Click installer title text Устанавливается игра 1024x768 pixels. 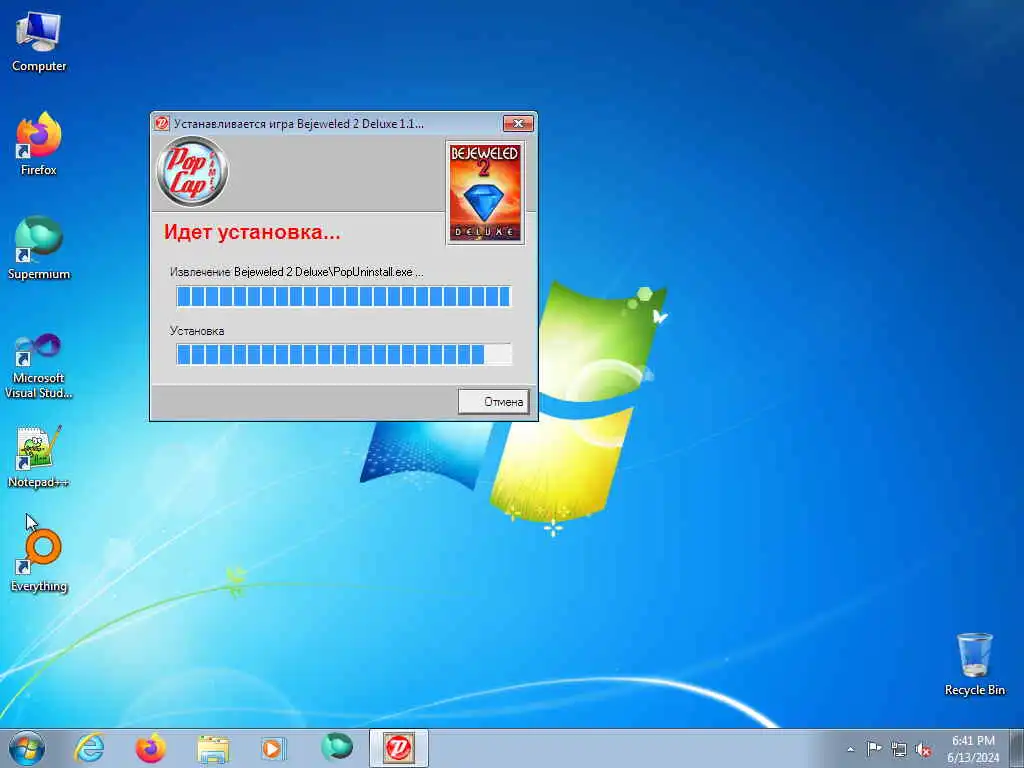(298, 123)
